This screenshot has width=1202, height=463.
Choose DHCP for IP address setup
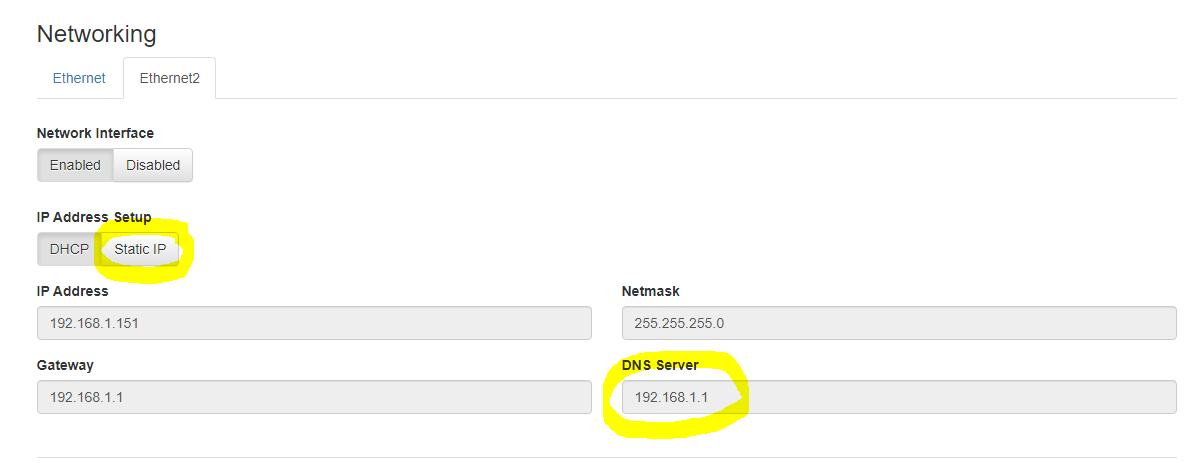click(x=69, y=249)
